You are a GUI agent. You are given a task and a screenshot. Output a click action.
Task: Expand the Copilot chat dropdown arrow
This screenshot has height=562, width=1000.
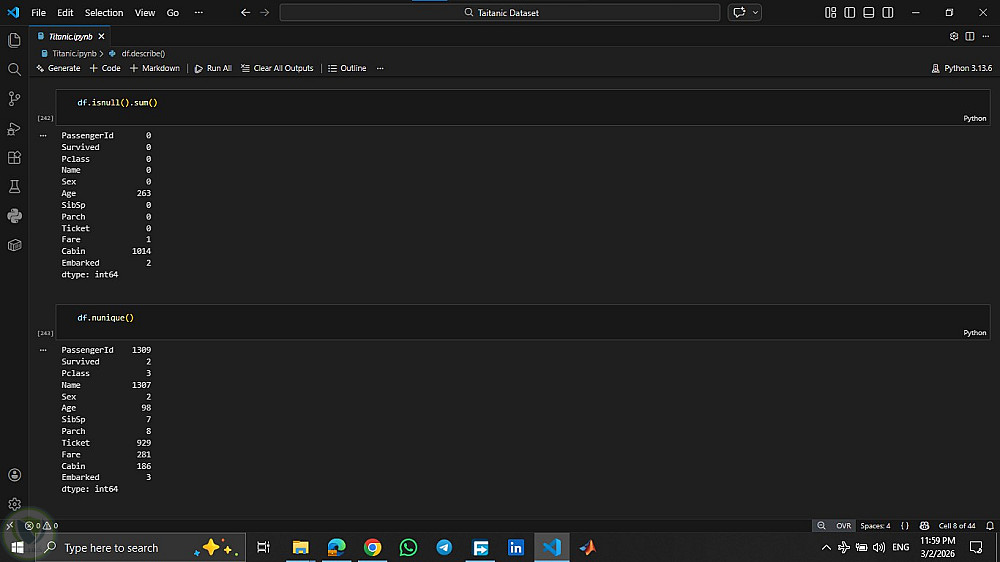(755, 12)
